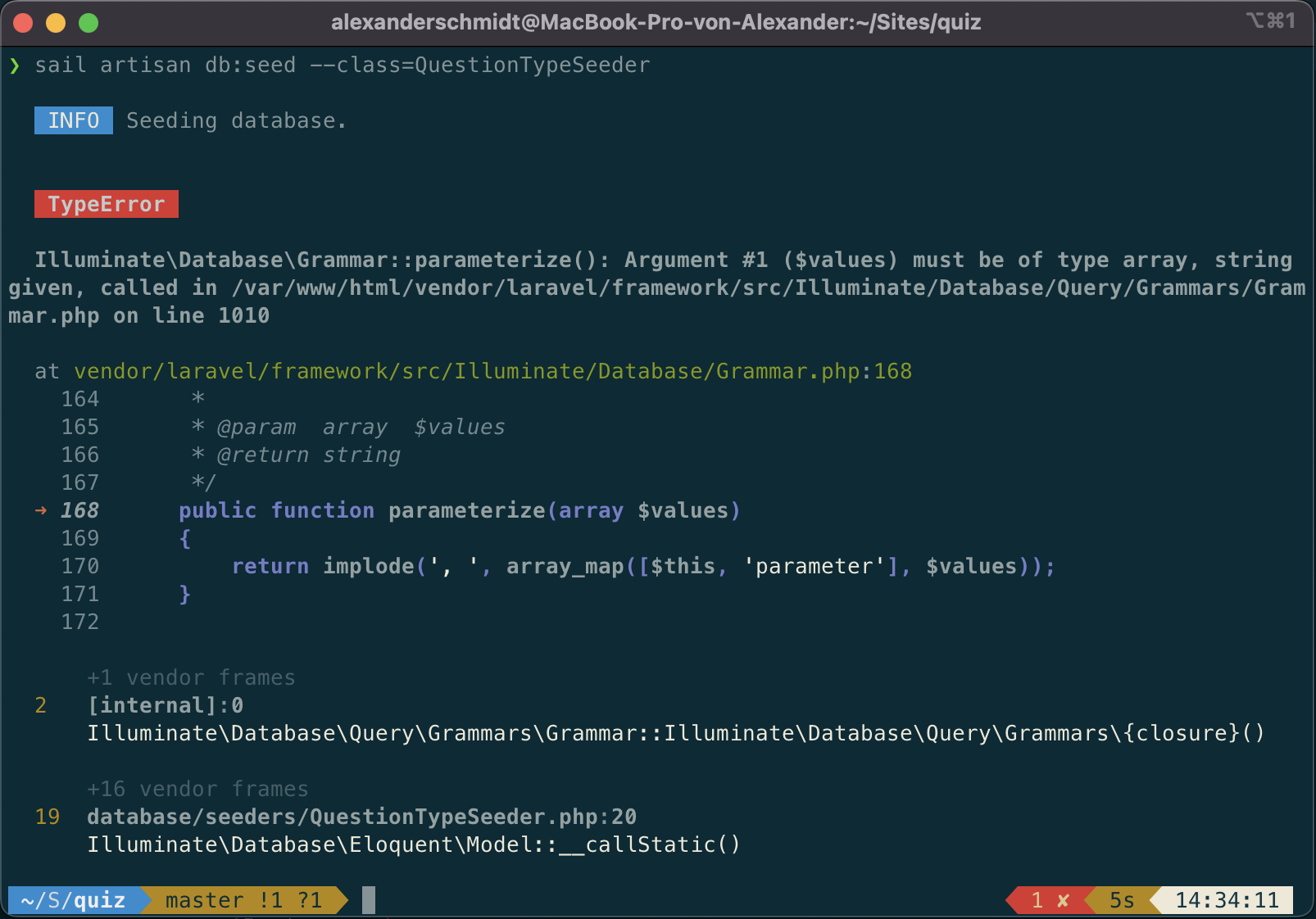Click the blue INFO badge
1316x919 pixels.
click(74, 120)
